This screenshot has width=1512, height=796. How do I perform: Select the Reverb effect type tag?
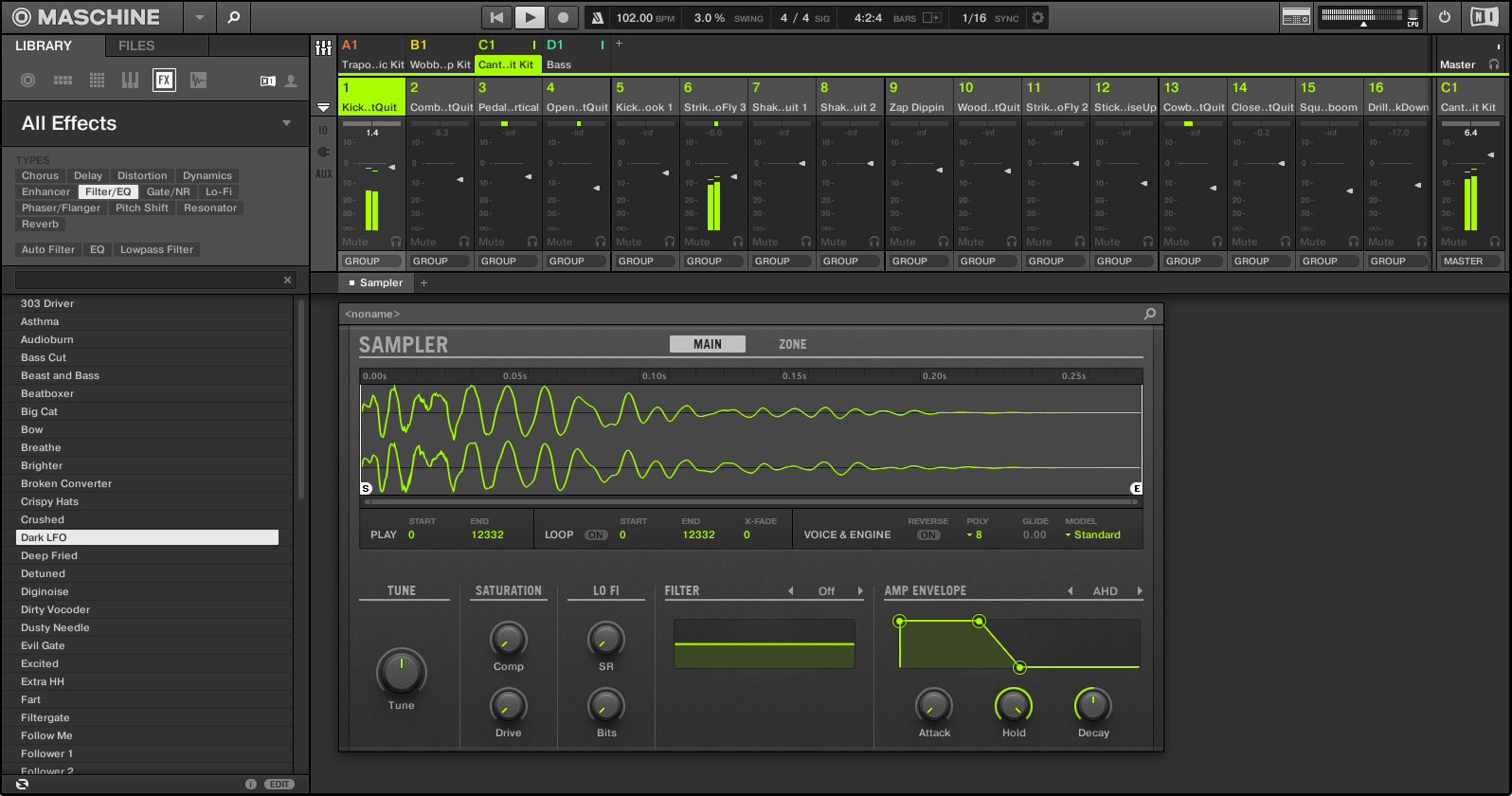(x=40, y=225)
